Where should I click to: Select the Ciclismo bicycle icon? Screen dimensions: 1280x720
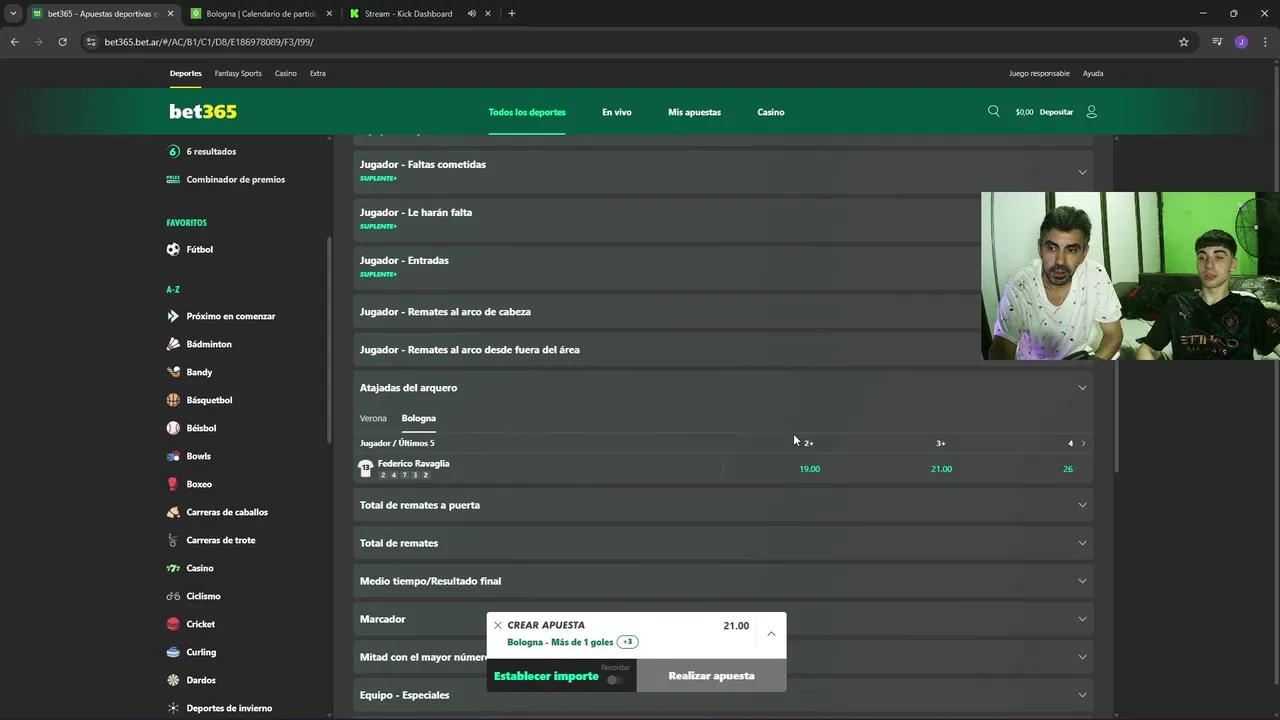[x=173, y=596]
